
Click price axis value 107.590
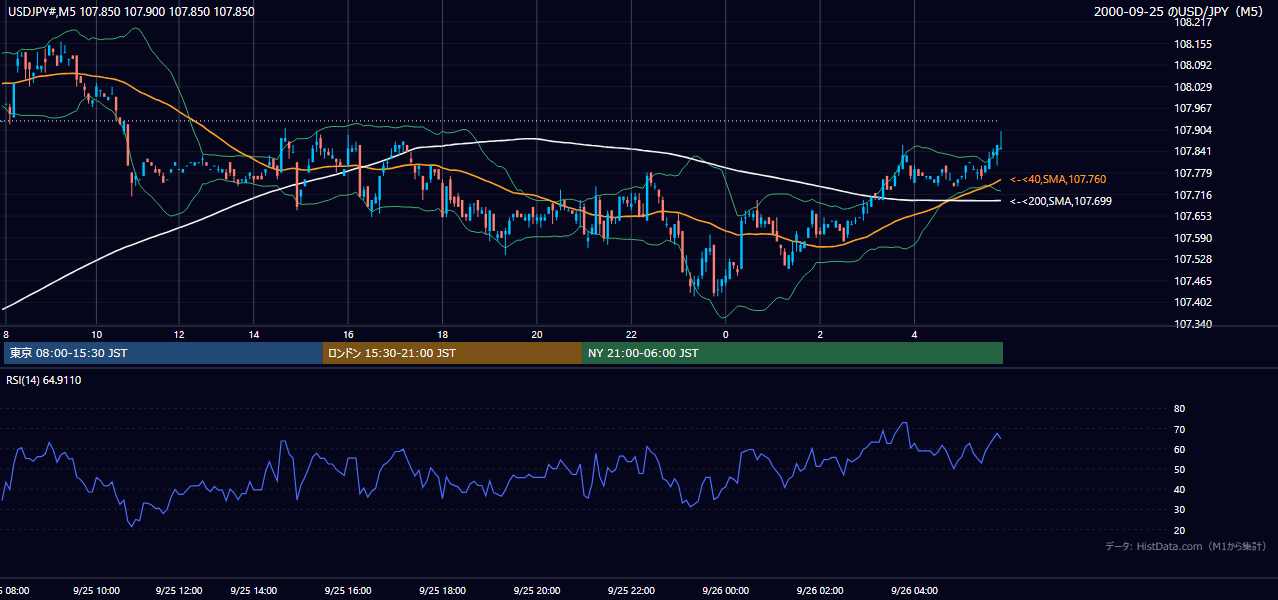point(1192,238)
